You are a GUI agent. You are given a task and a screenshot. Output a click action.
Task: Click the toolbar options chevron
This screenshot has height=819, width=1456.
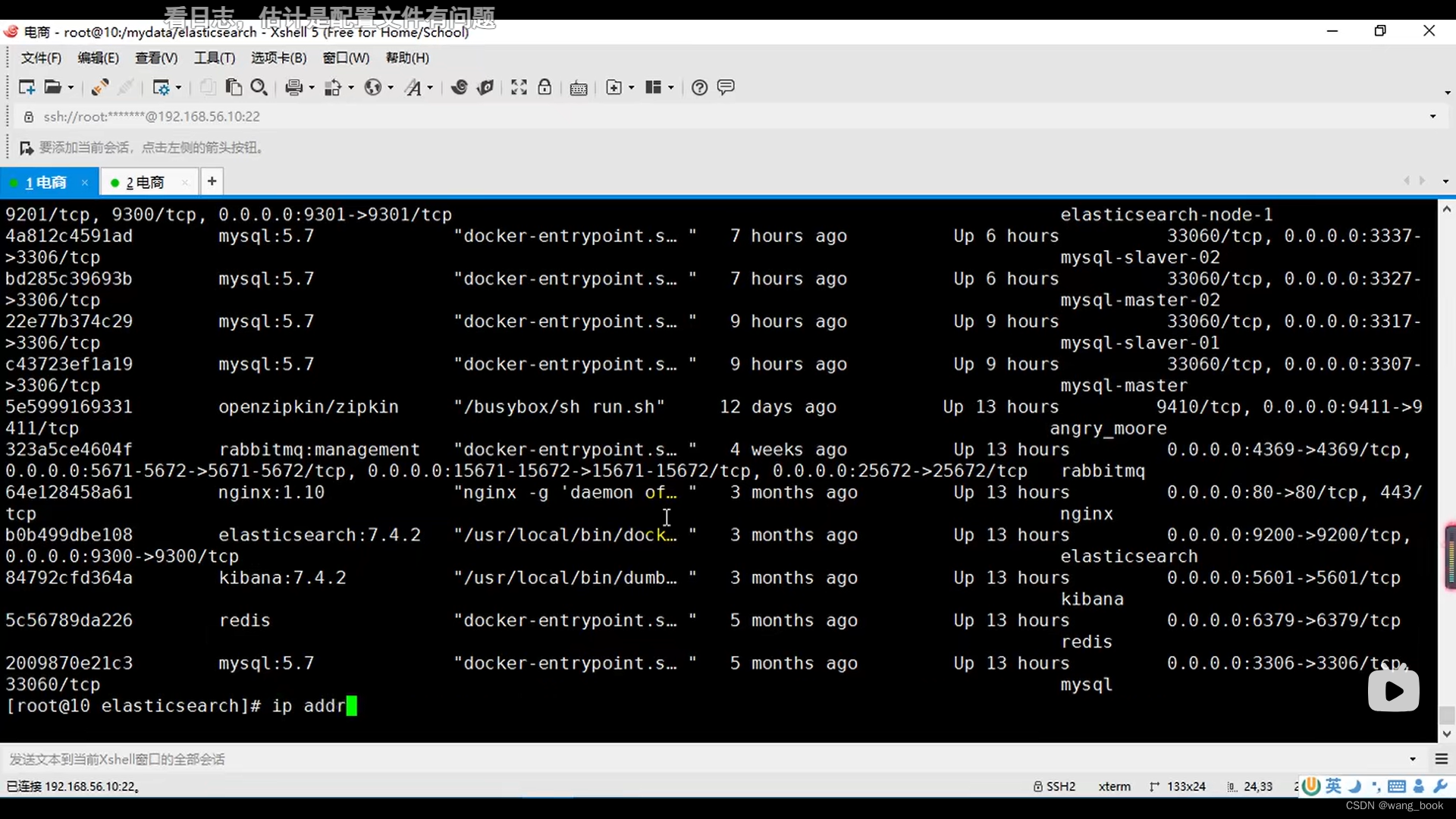click(x=1447, y=93)
